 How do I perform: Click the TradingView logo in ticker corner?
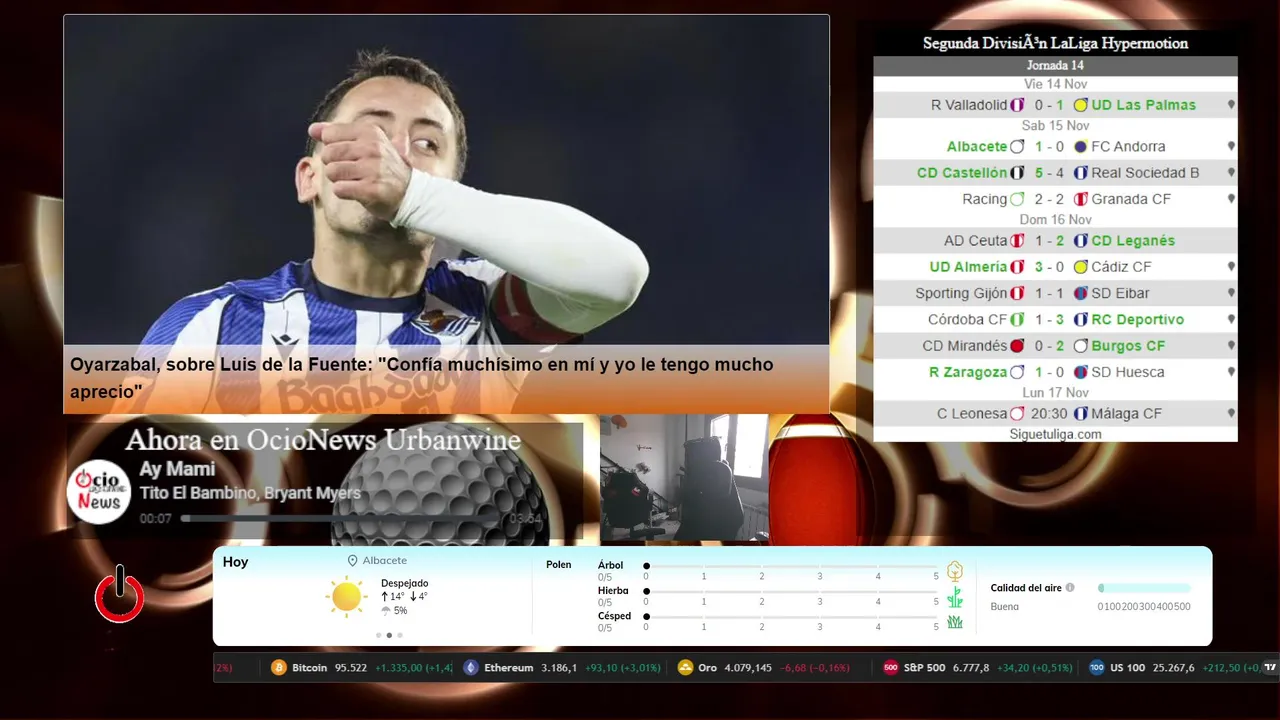coord(1270,668)
